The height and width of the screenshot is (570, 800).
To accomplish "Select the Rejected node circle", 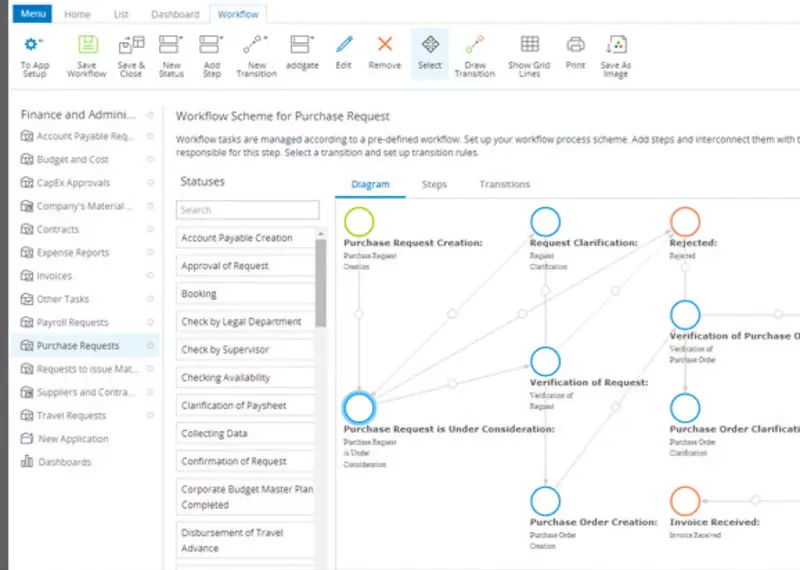I will tap(685, 221).
